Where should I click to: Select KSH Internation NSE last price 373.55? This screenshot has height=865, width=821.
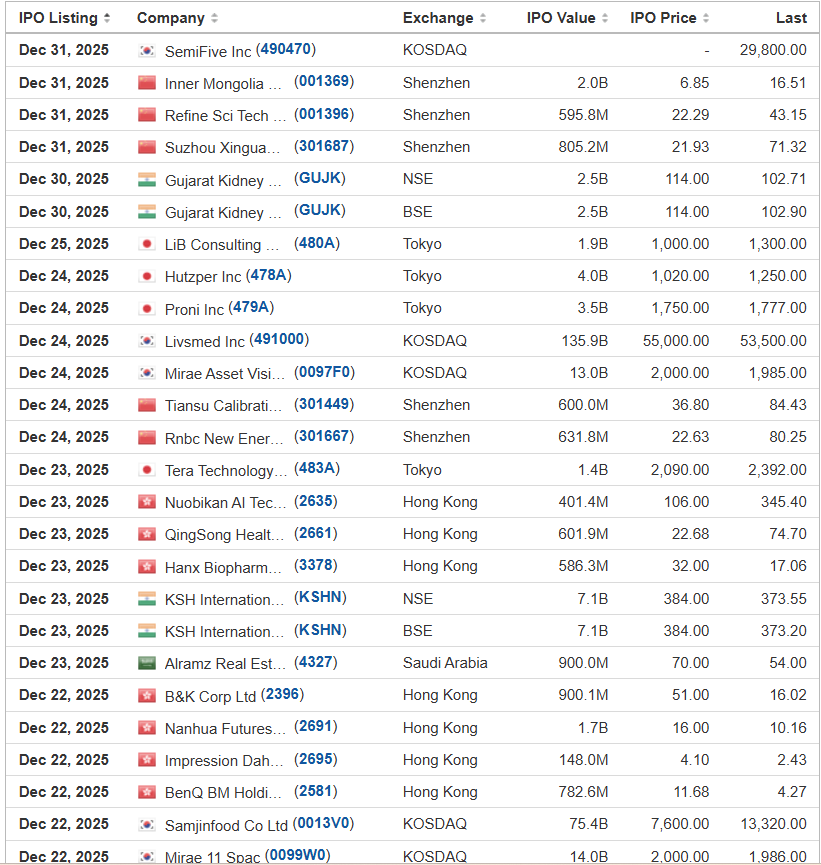[783, 599]
